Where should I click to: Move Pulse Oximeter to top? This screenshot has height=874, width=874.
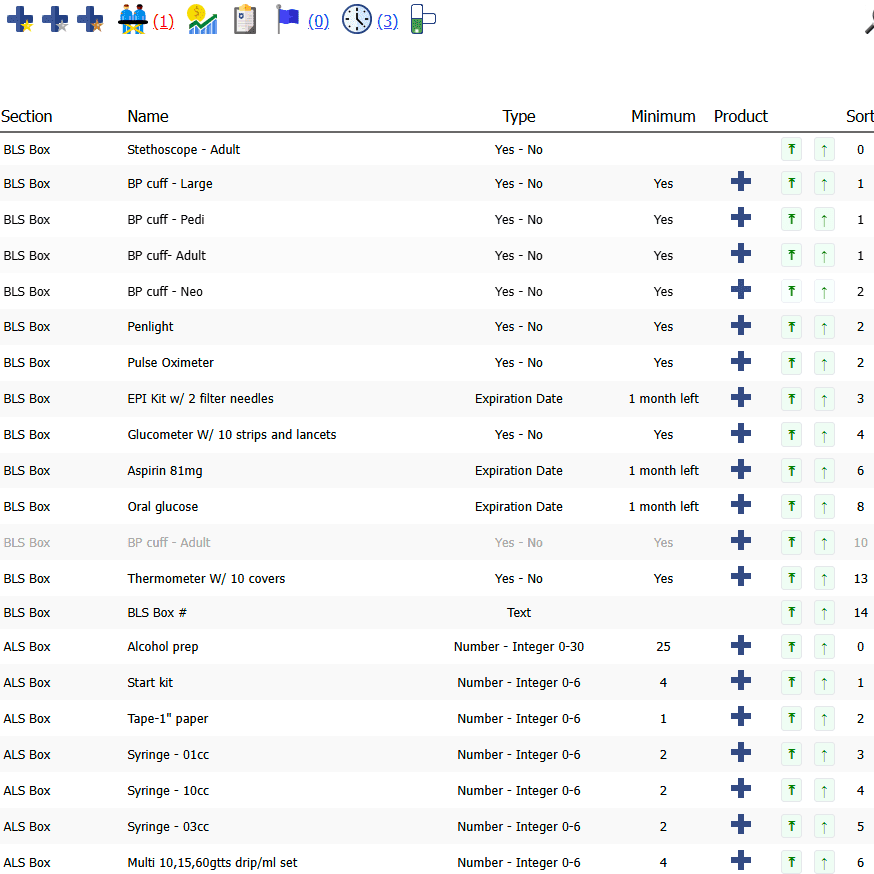[792, 363]
